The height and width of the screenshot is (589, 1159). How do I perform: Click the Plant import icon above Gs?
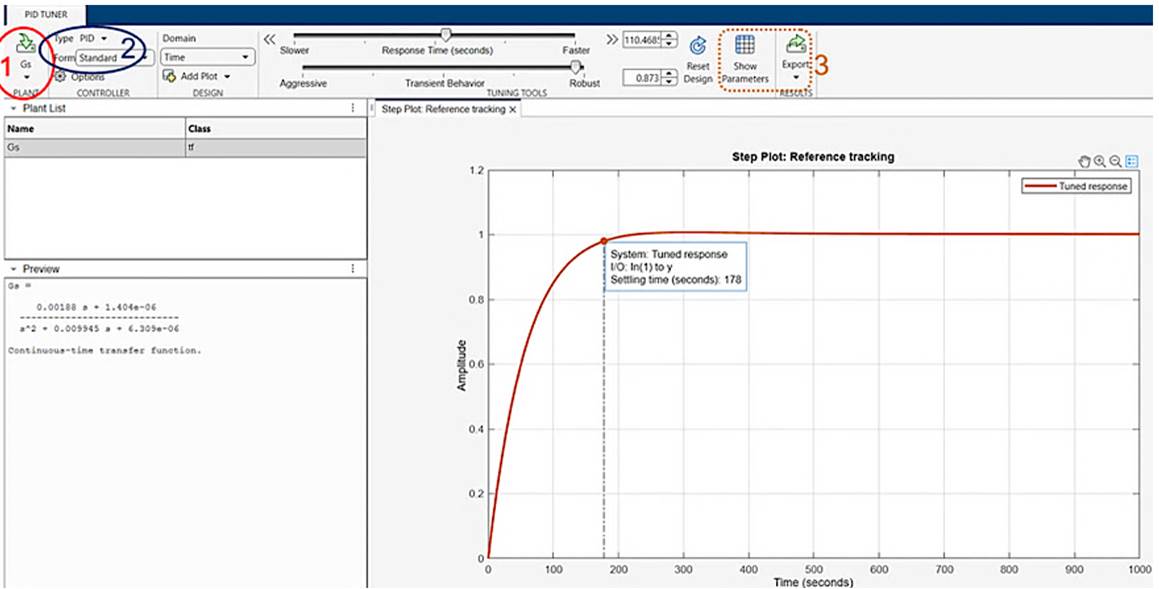click(x=26, y=41)
